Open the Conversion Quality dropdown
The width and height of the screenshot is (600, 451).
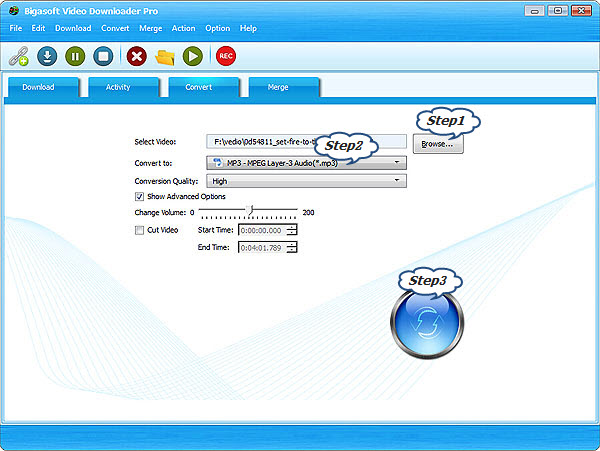306,181
